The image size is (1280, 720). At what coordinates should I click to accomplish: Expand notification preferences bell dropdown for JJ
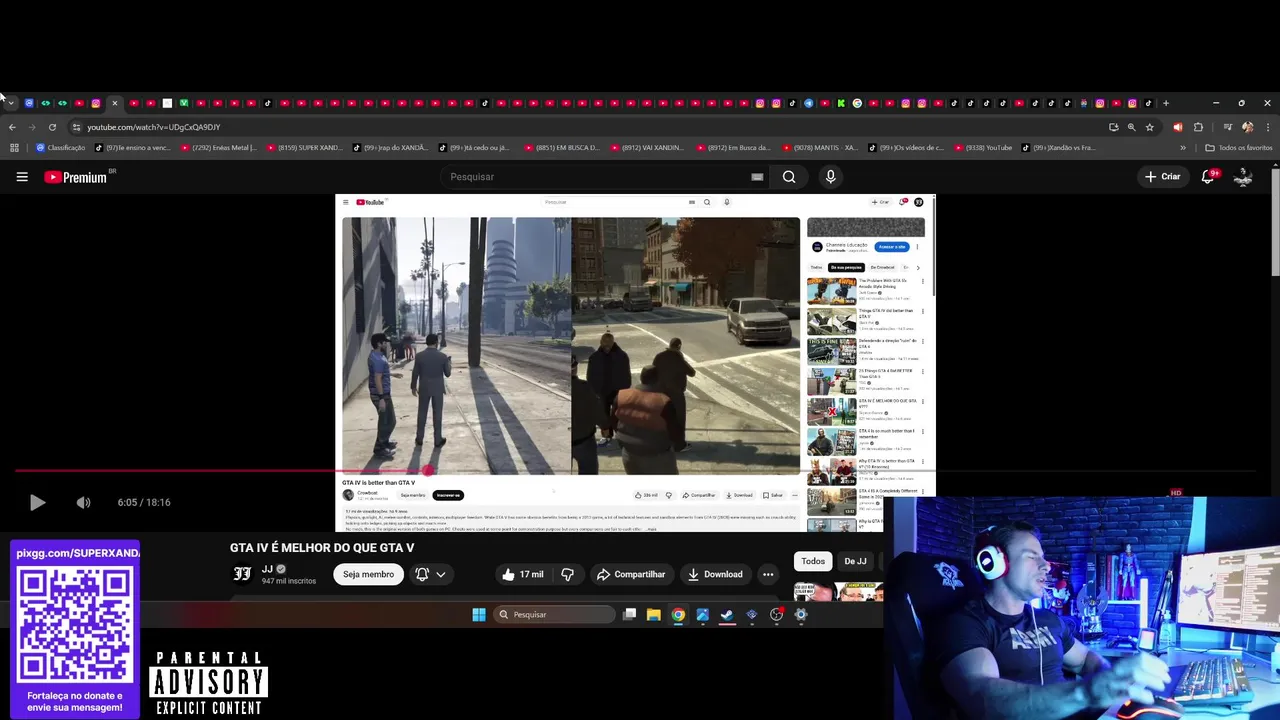(430, 574)
